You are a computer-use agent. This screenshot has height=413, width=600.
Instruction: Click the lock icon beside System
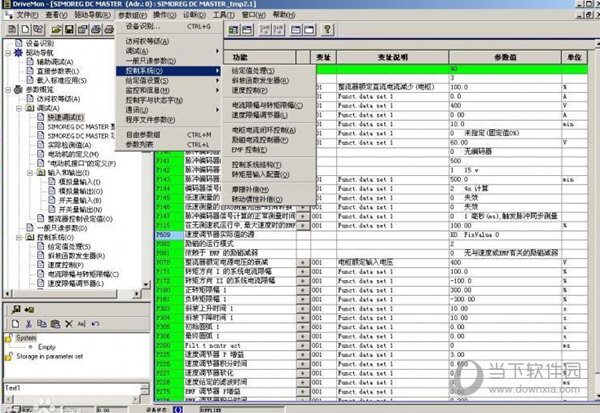(x=8, y=338)
